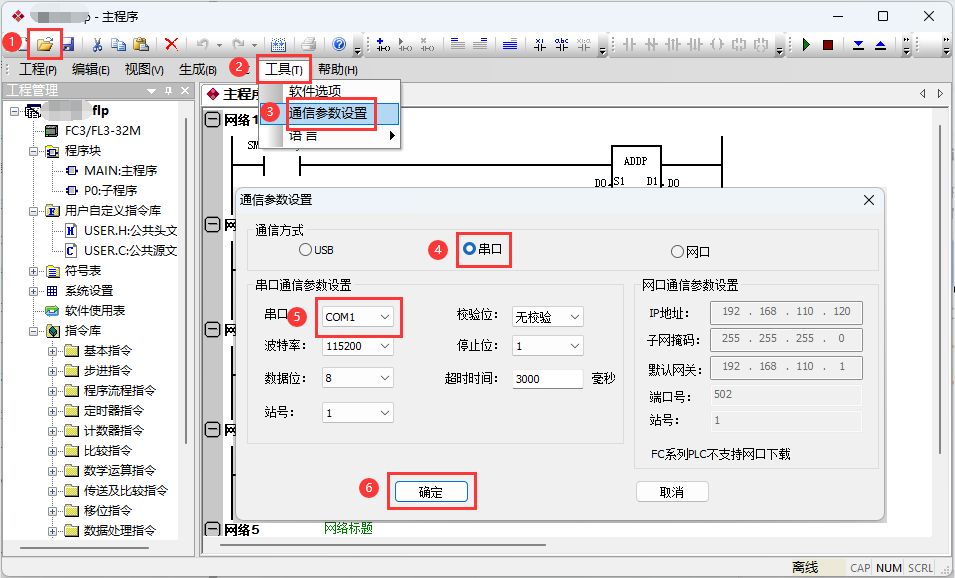Image resolution: width=955 pixels, height=578 pixels.
Task: Confirm settings with the 确定 button
Action: click(x=432, y=491)
